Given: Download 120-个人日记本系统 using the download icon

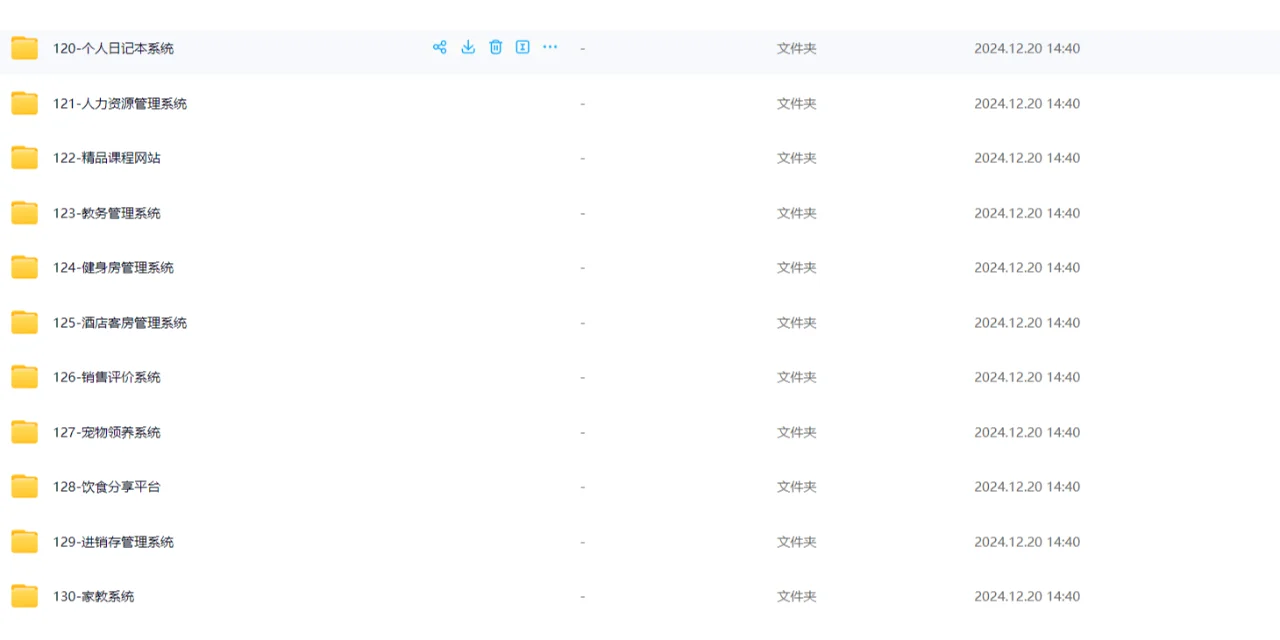Looking at the screenshot, I should 467,46.
